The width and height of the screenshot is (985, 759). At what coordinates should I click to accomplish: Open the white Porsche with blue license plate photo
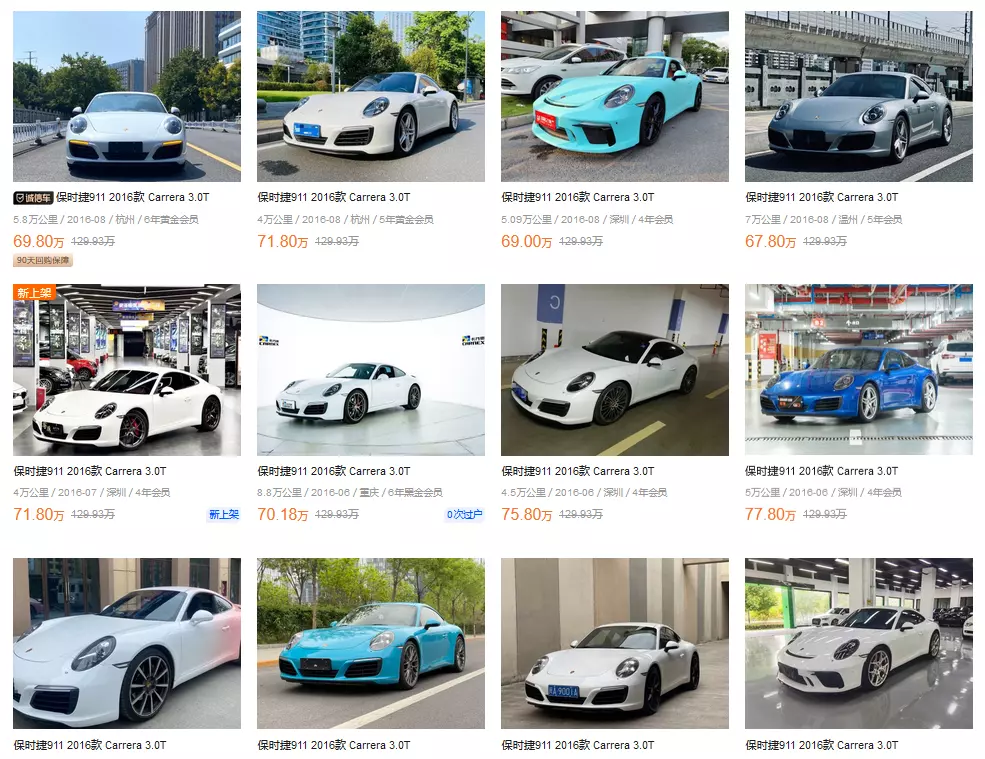[614, 643]
